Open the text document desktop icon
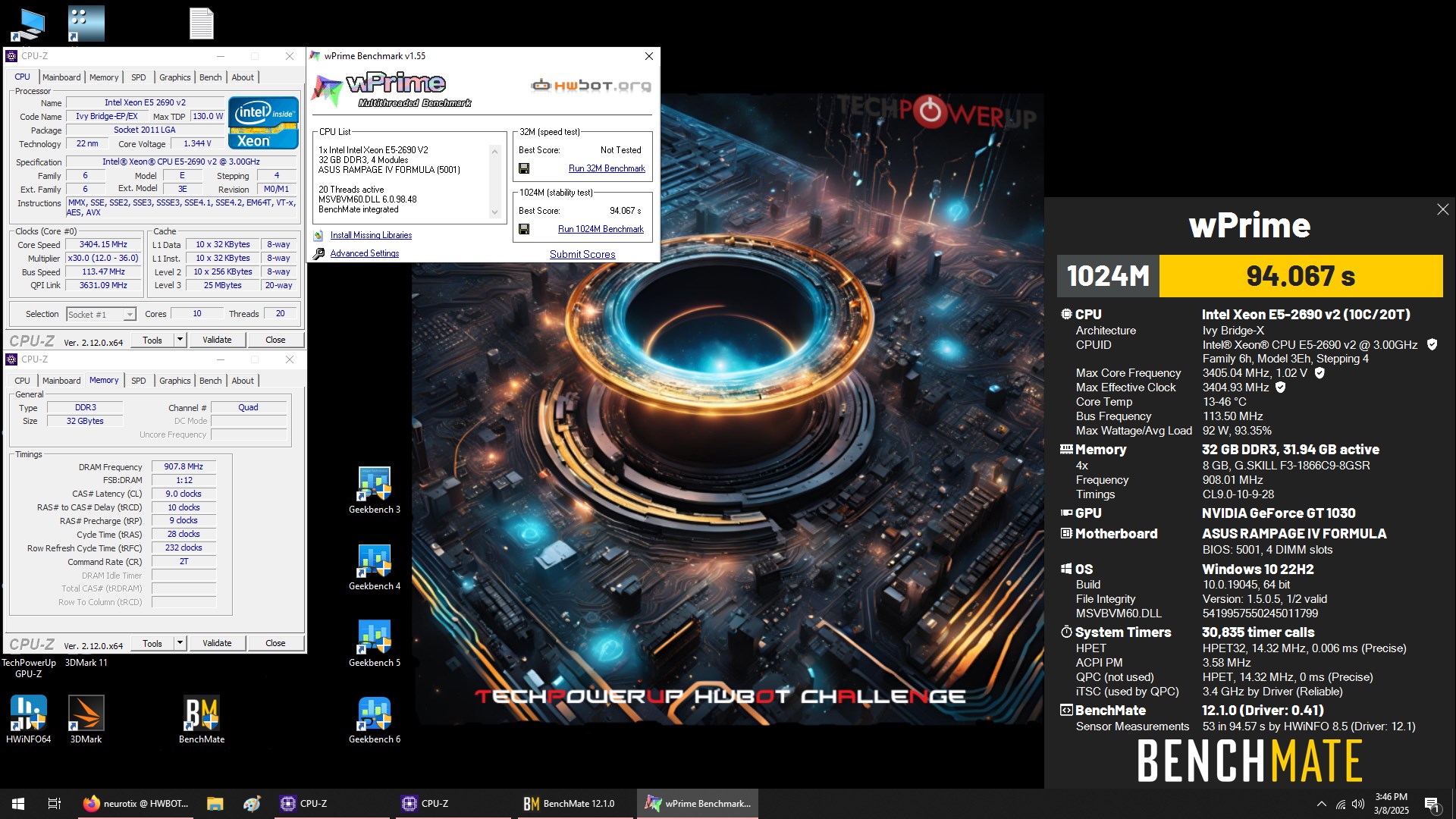Image resolution: width=1456 pixels, height=819 pixels. click(201, 24)
